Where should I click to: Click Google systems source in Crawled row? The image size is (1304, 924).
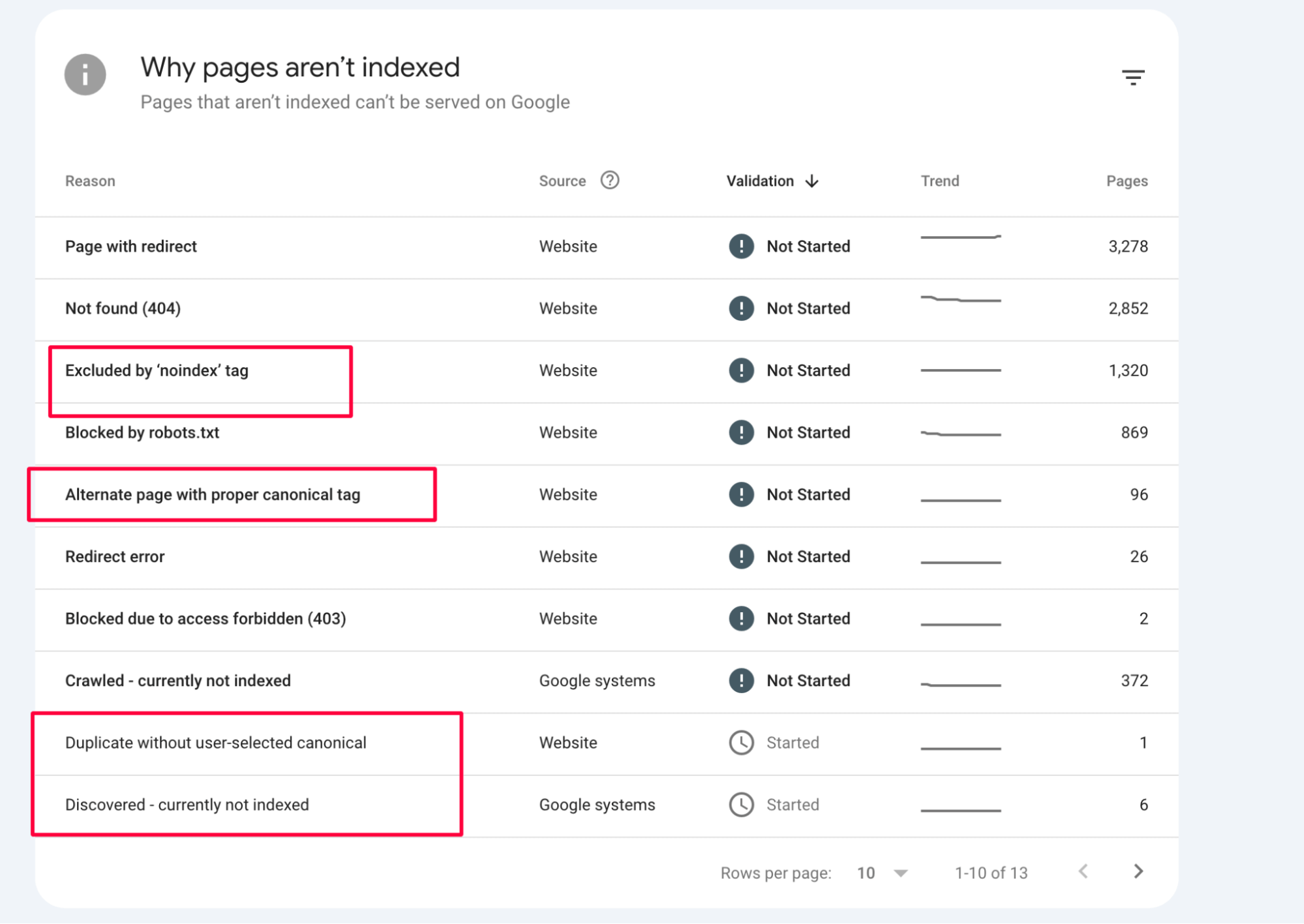click(597, 681)
